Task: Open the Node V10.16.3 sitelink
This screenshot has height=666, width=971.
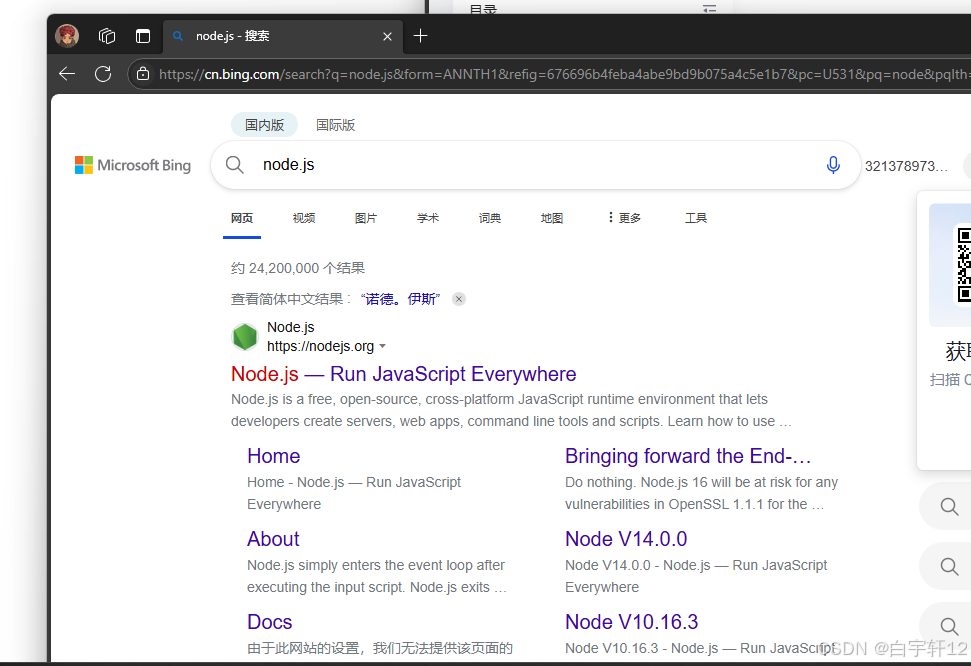Action: 632,622
